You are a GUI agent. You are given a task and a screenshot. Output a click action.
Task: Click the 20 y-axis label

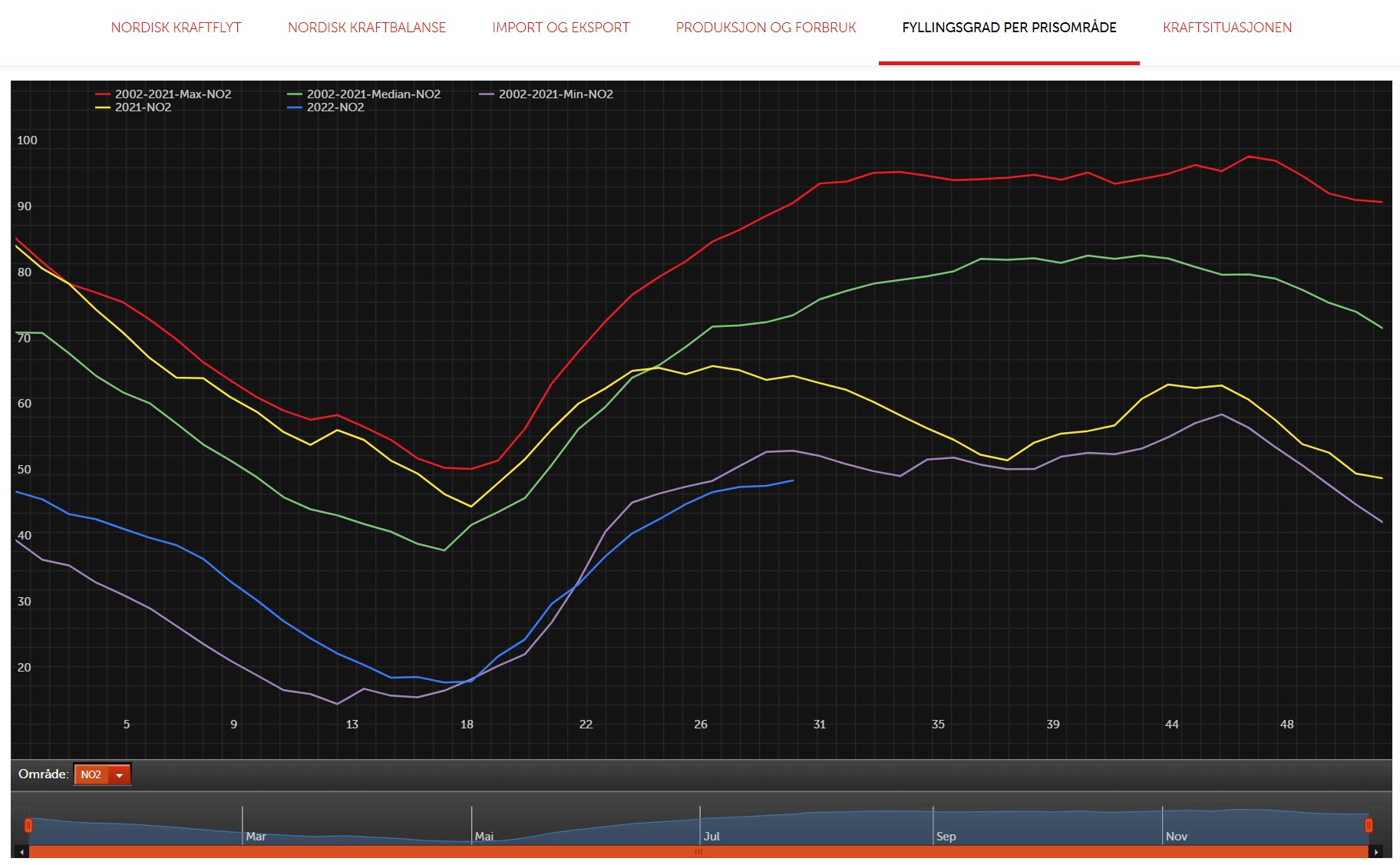pyautogui.click(x=25, y=668)
